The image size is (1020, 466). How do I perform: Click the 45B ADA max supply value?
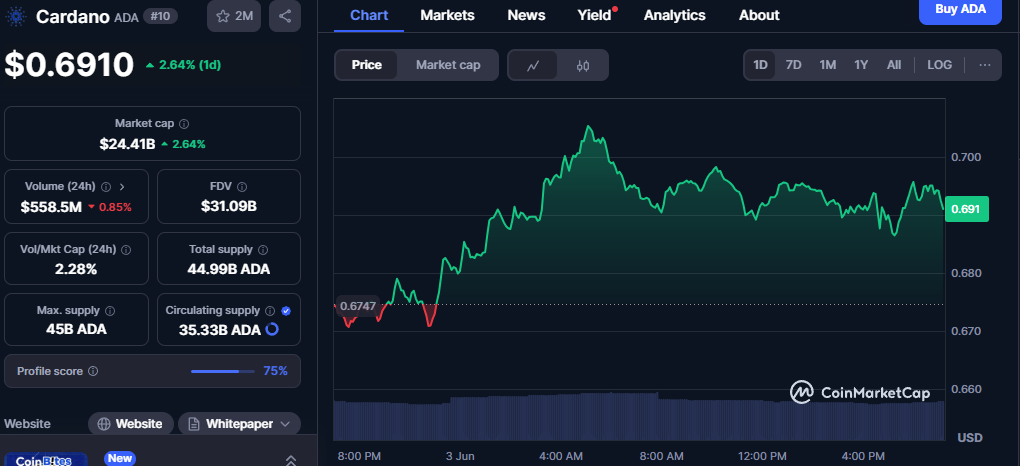tap(76, 329)
